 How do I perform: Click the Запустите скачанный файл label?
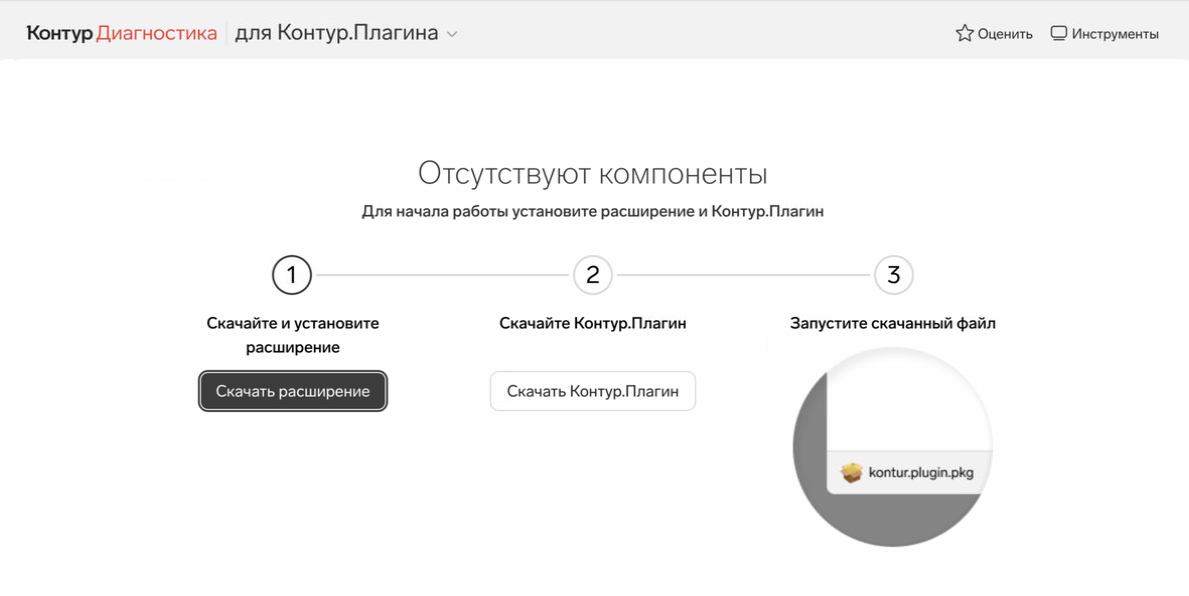click(893, 323)
